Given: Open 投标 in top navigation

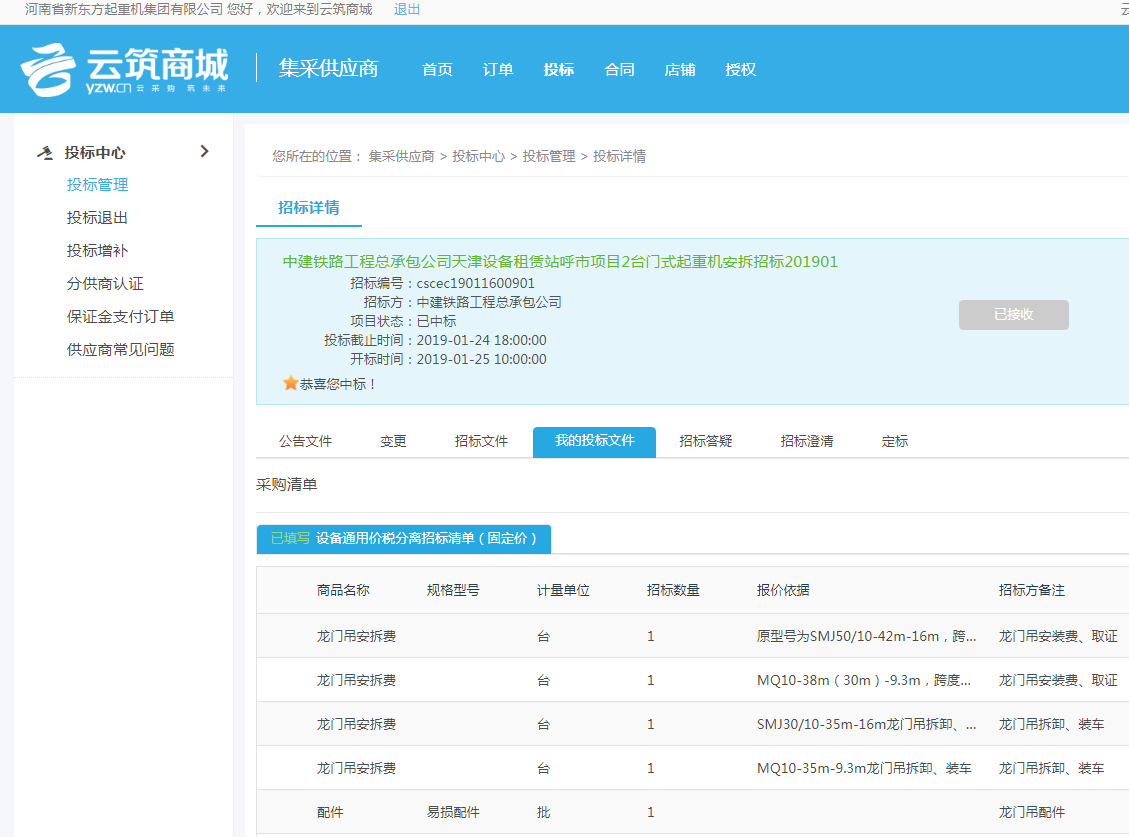Looking at the screenshot, I should pos(559,70).
